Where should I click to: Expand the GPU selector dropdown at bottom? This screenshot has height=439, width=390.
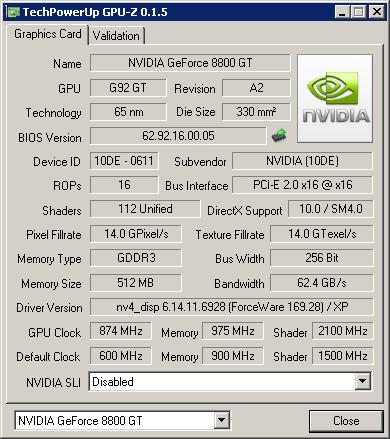coord(221,420)
